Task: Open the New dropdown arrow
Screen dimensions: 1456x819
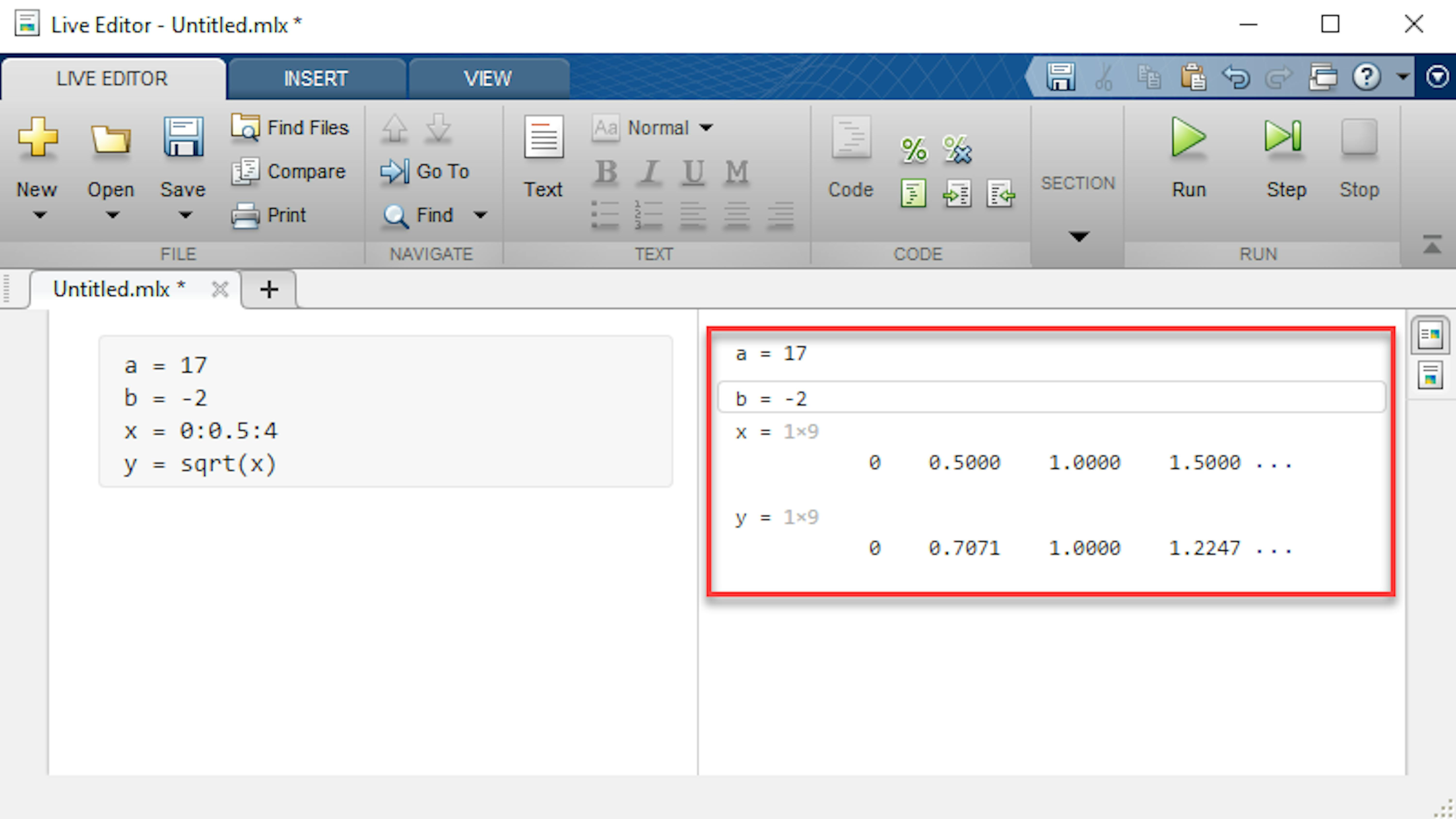Action: [39, 215]
